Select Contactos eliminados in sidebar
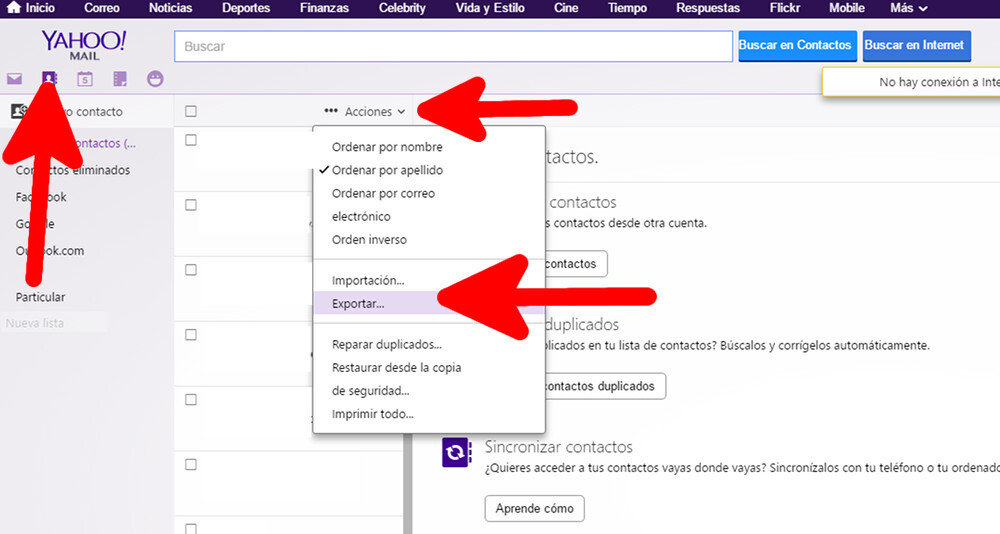Image resolution: width=1000 pixels, height=534 pixels. [x=73, y=170]
